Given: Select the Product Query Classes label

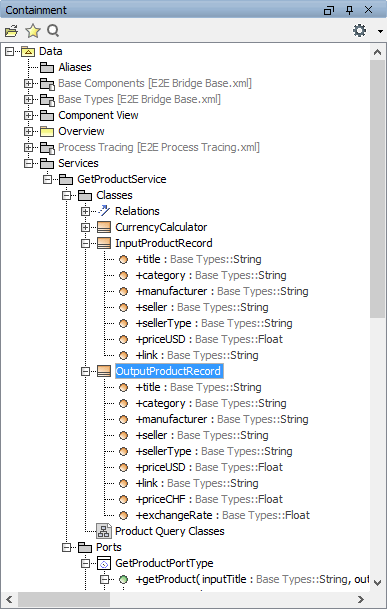Looking at the screenshot, I should pos(170,531).
